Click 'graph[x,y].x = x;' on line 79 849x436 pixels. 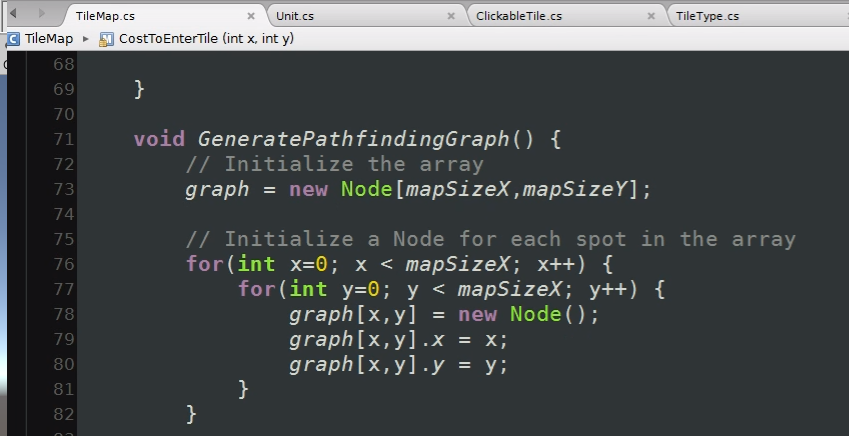(x=398, y=340)
